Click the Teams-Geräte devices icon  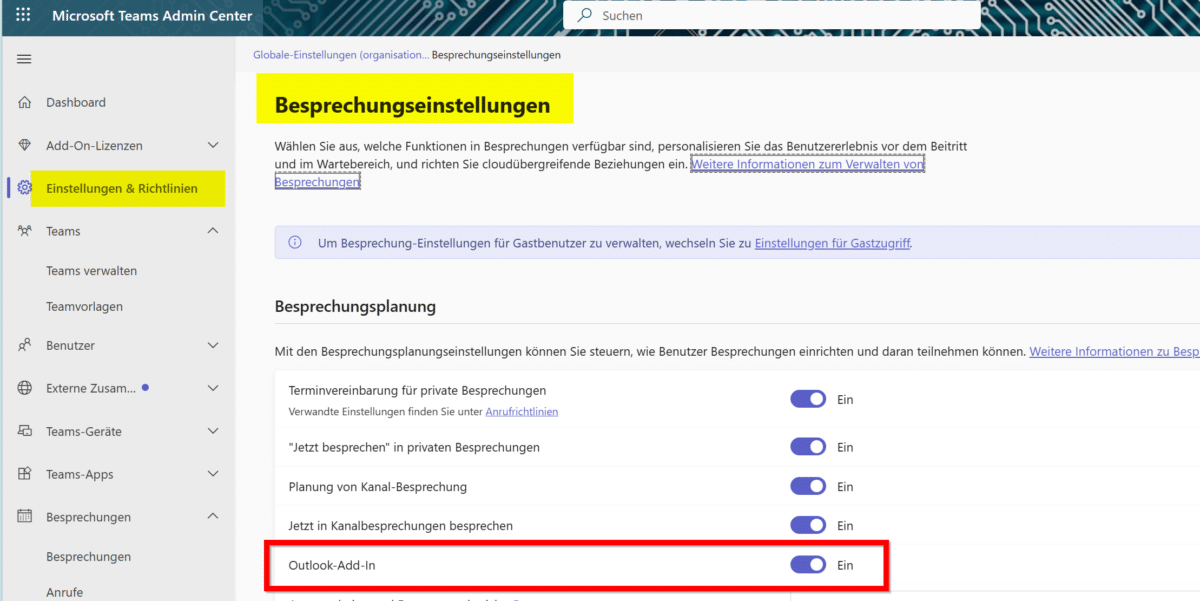[25, 431]
